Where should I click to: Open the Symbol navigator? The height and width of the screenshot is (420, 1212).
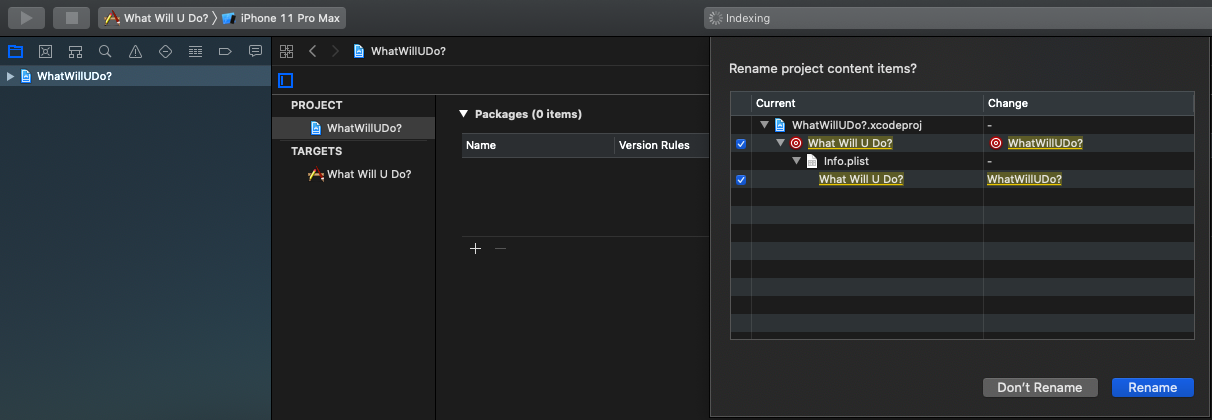[x=75, y=51]
